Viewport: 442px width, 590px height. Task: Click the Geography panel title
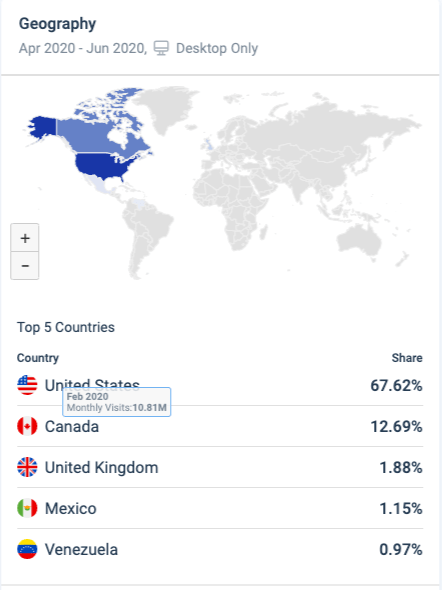pos(58,24)
